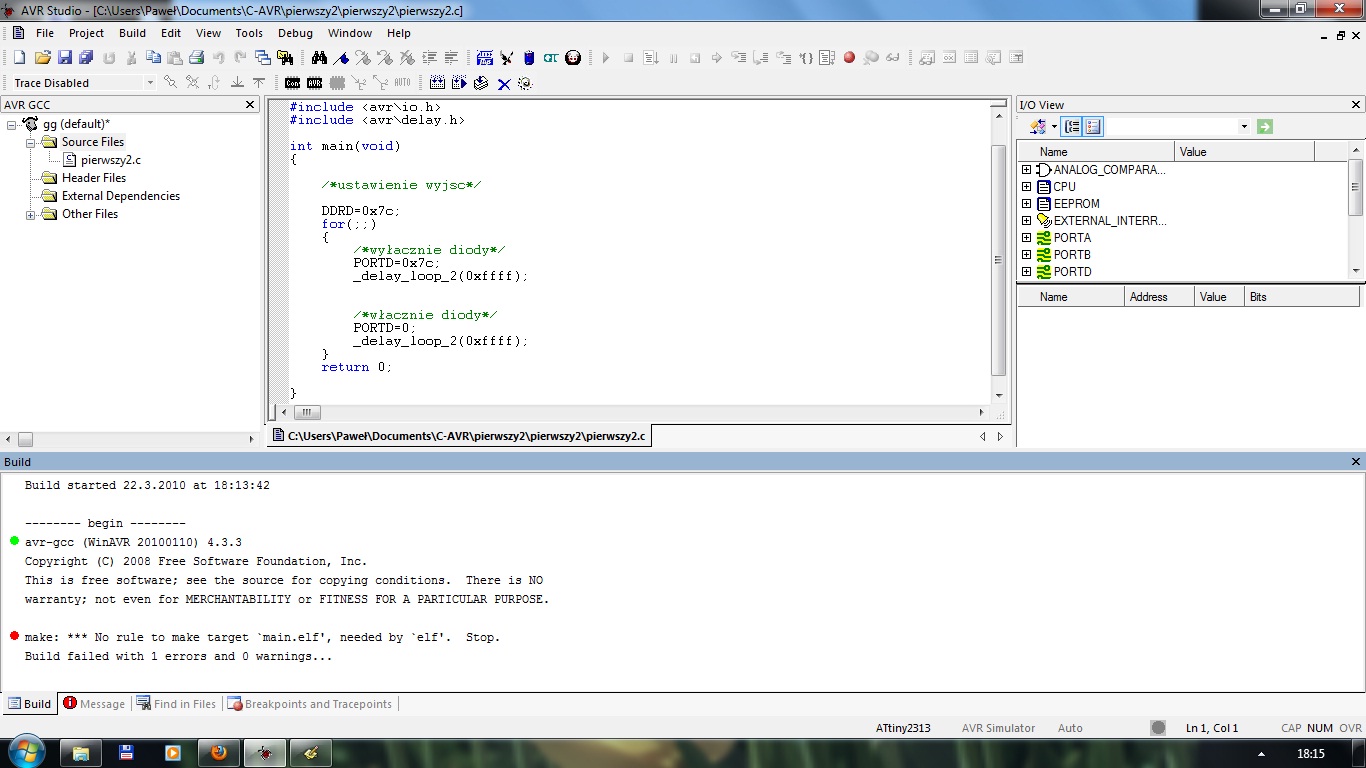Expand the PORTD node in I/O View
The image size is (1366, 768).
point(1026,271)
